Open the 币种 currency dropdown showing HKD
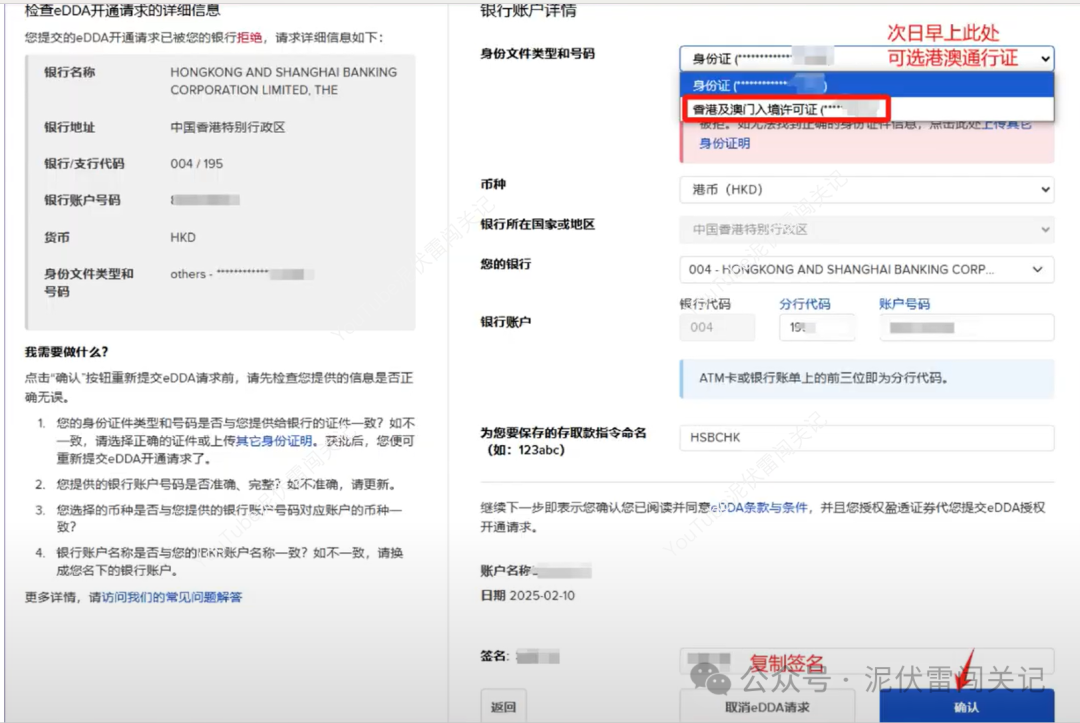This screenshot has width=1080, height=723. 866,190
